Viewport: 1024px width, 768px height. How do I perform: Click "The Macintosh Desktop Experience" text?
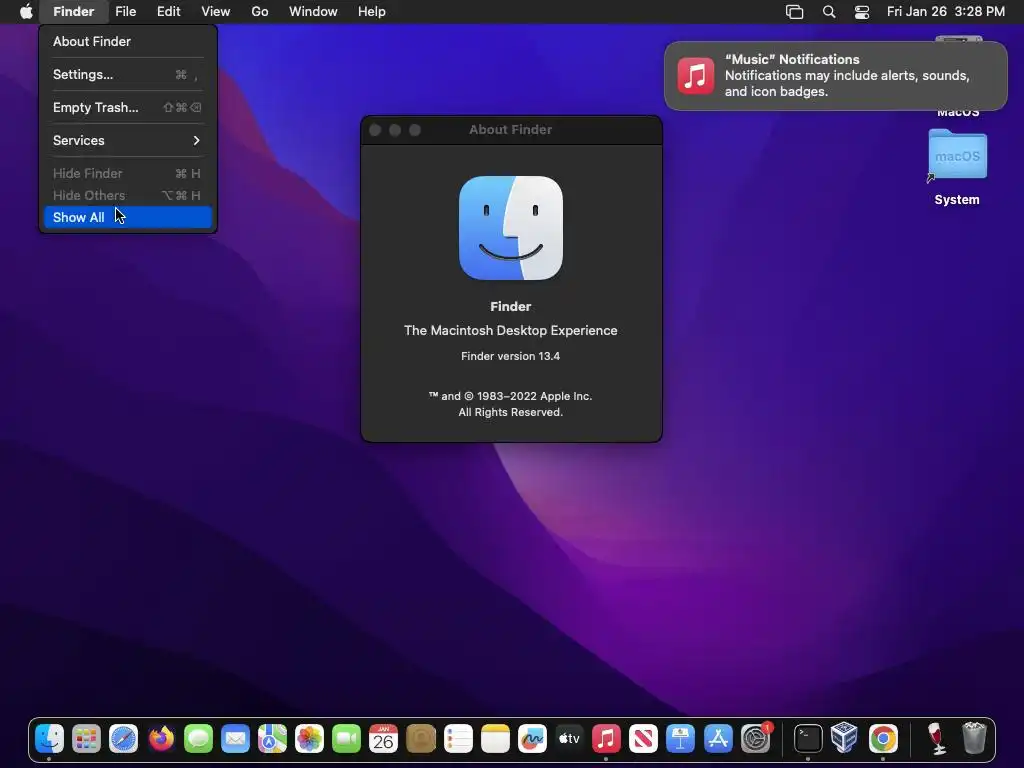click(x=511, y=330)
